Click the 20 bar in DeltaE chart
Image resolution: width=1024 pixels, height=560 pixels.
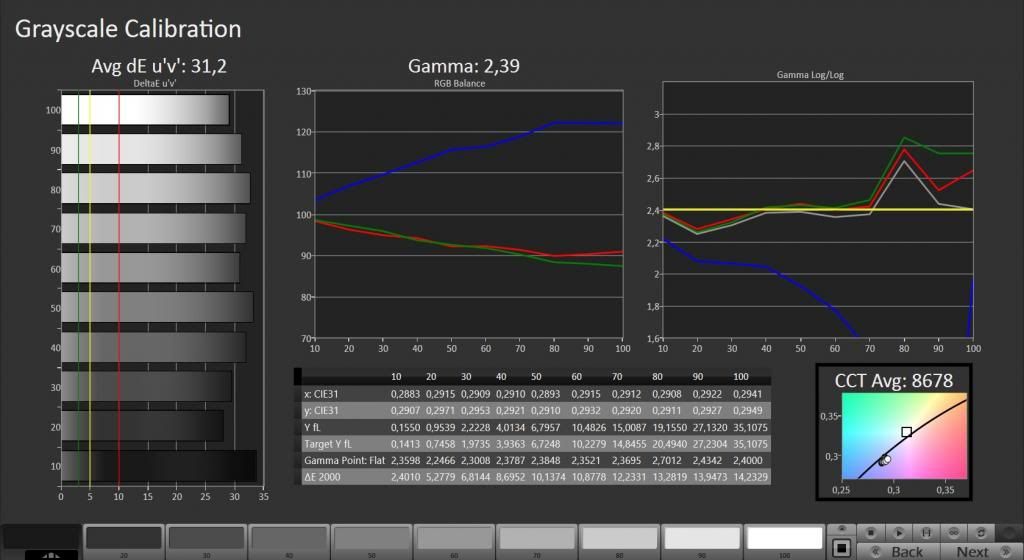click(142, 426)
